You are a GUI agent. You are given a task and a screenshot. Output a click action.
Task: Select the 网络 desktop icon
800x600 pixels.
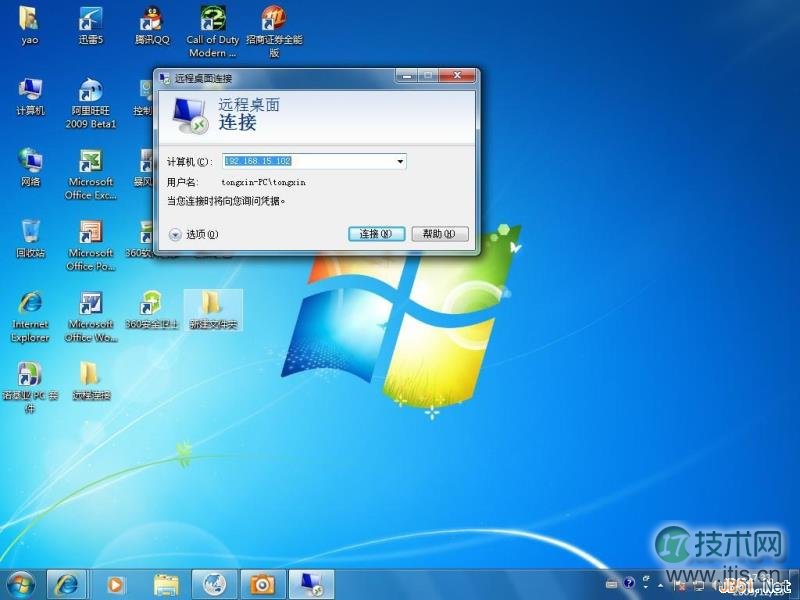30,167
